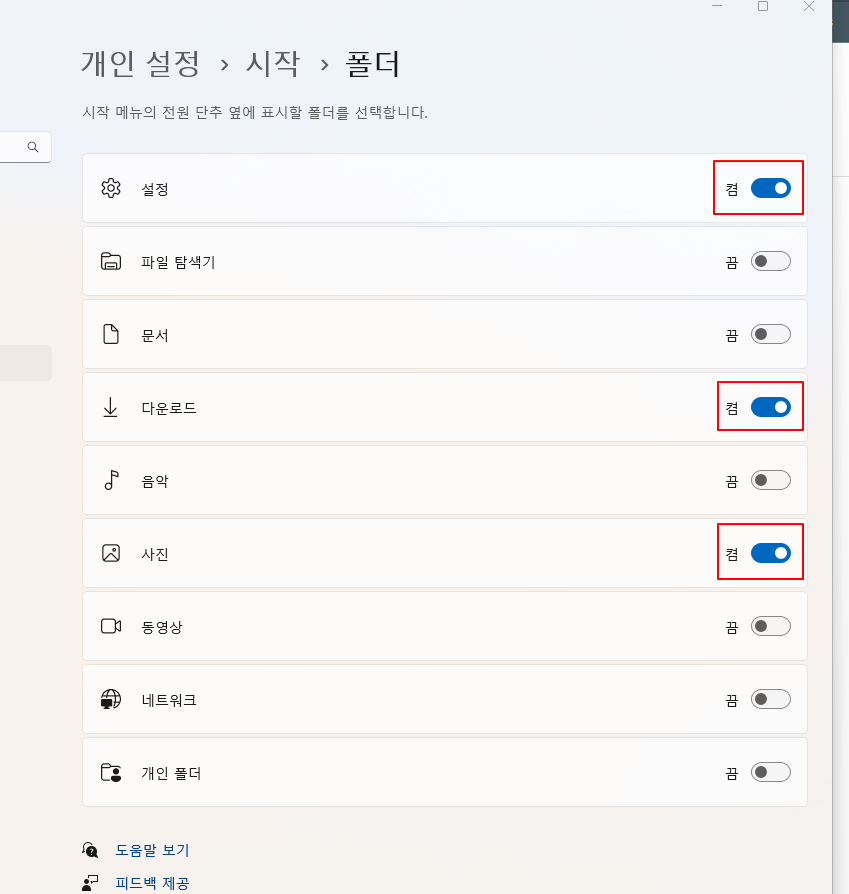
Task: Go back to 개인 설정 breadcrumb
Action: click(140, 63)
